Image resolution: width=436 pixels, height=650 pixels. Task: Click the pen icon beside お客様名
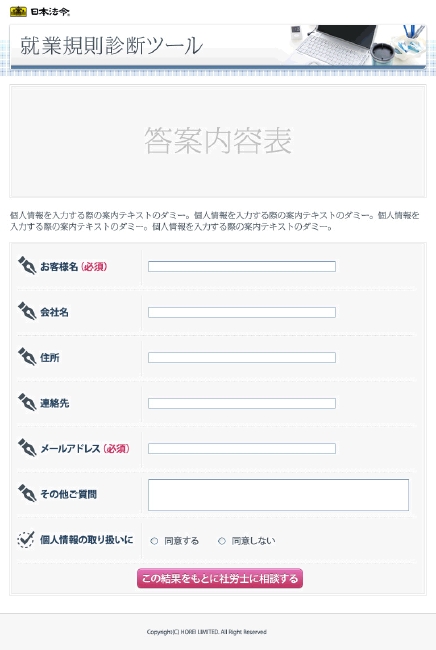(x=27, y=265)
